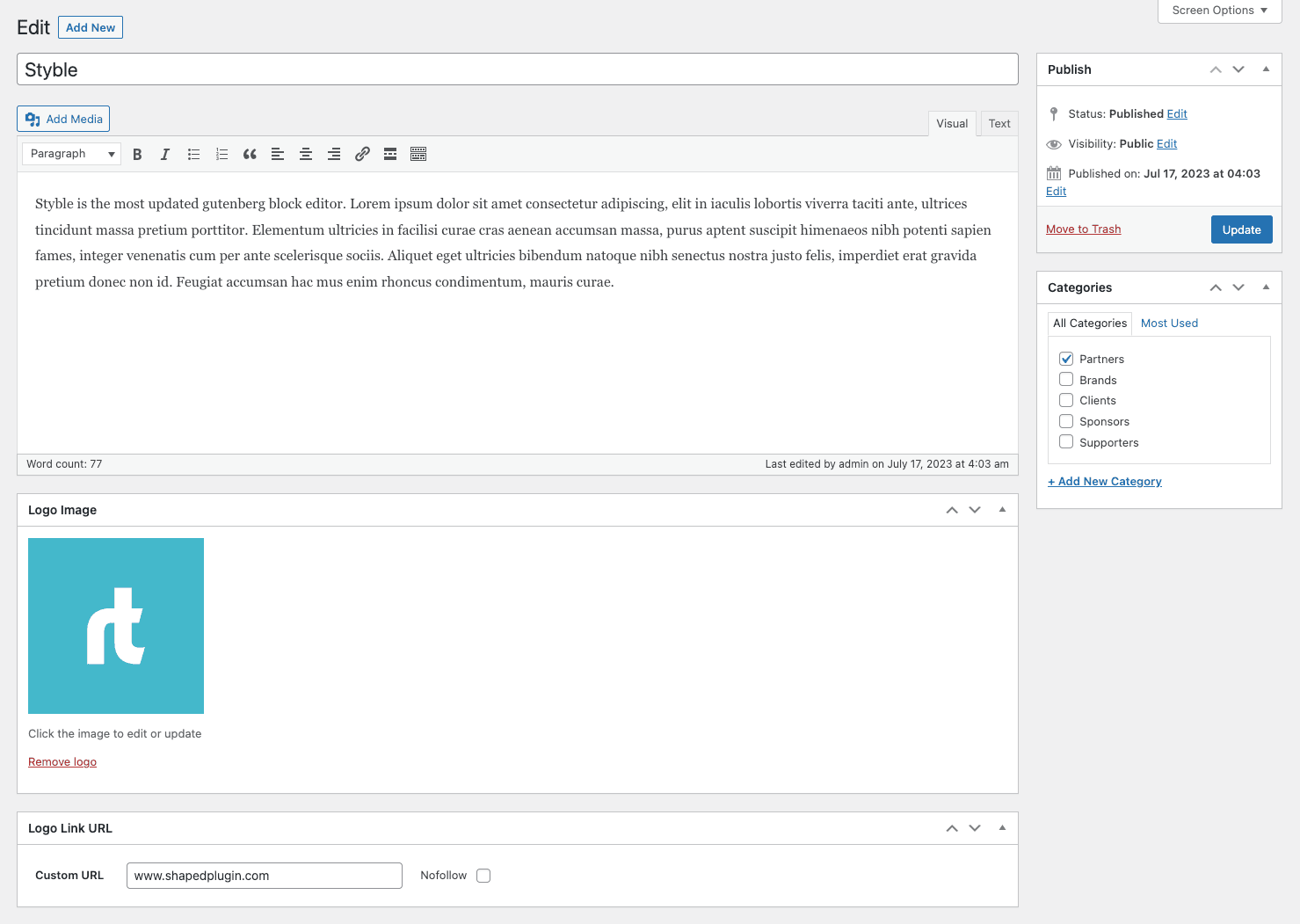Uncheck the Partners category
1300x924 pixels.
(x=1066, y=359)
